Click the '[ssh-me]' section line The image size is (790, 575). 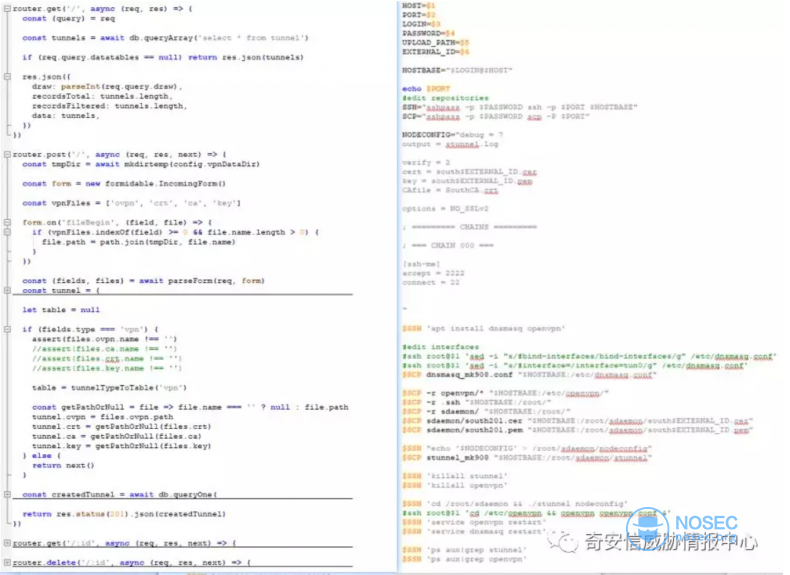[x=421, y=264]
